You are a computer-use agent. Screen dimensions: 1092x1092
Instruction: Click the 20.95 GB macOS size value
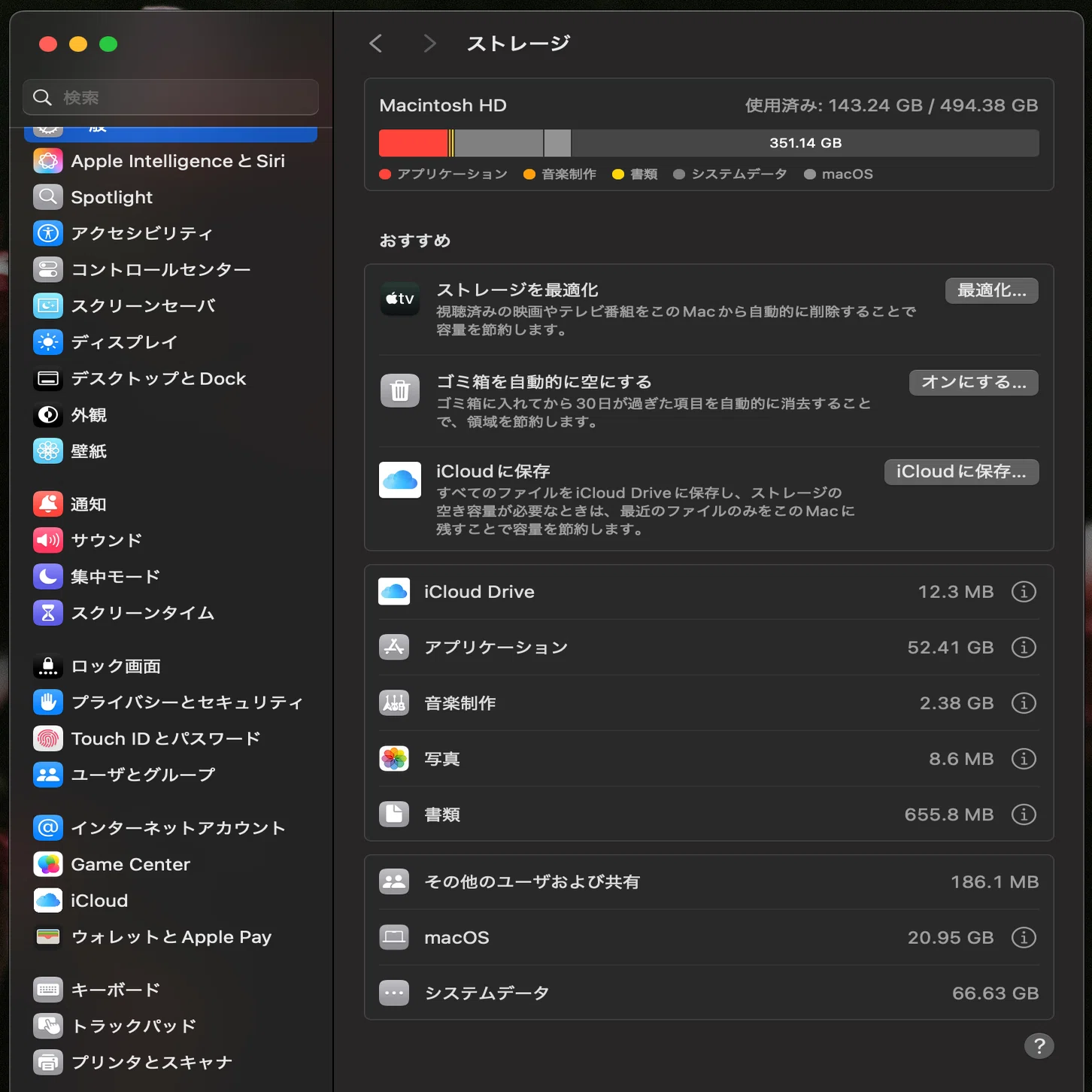tap(951, 938)
